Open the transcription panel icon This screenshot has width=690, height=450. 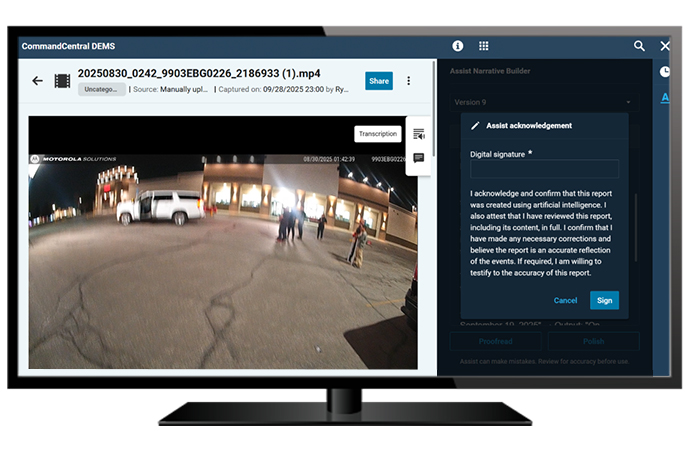(x=418, y=134)
